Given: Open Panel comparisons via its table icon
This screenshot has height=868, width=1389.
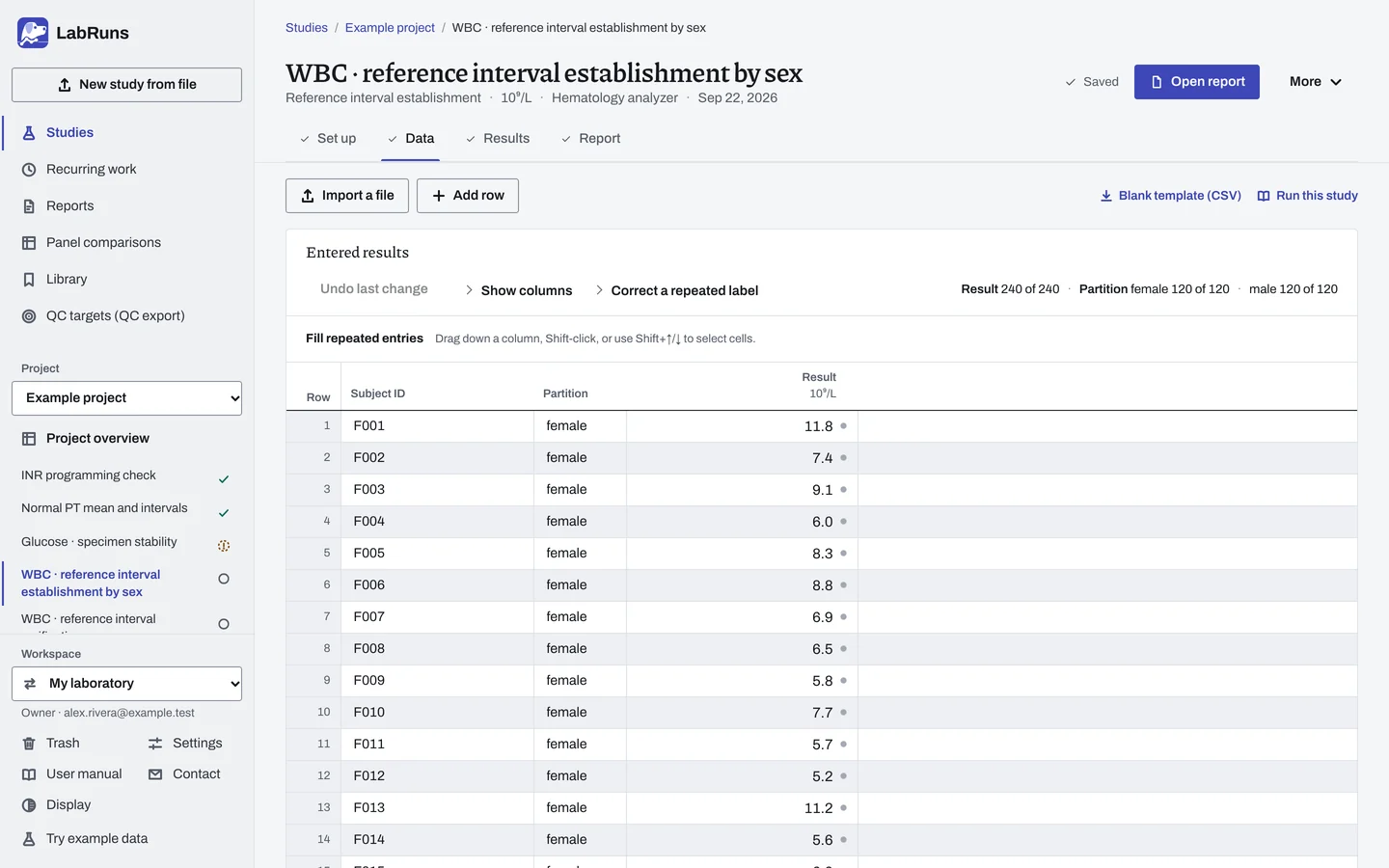Looking at the screenshot, I should [x=29, y=243].
